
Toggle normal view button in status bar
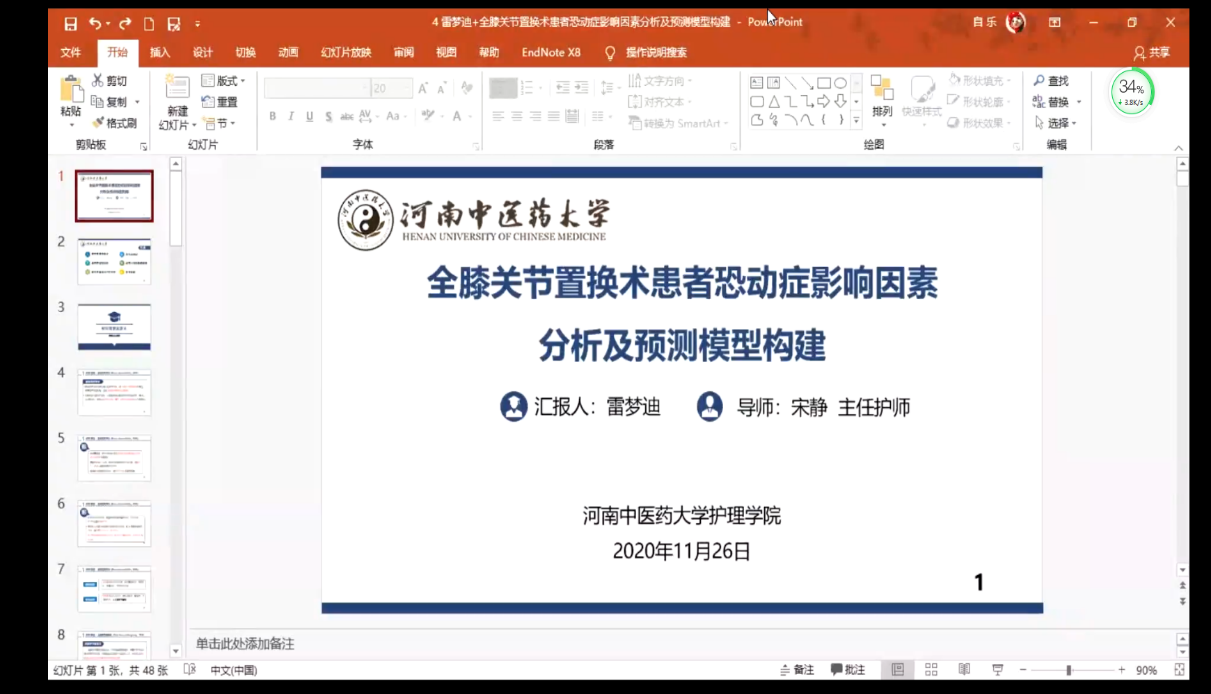coord(898,670)
